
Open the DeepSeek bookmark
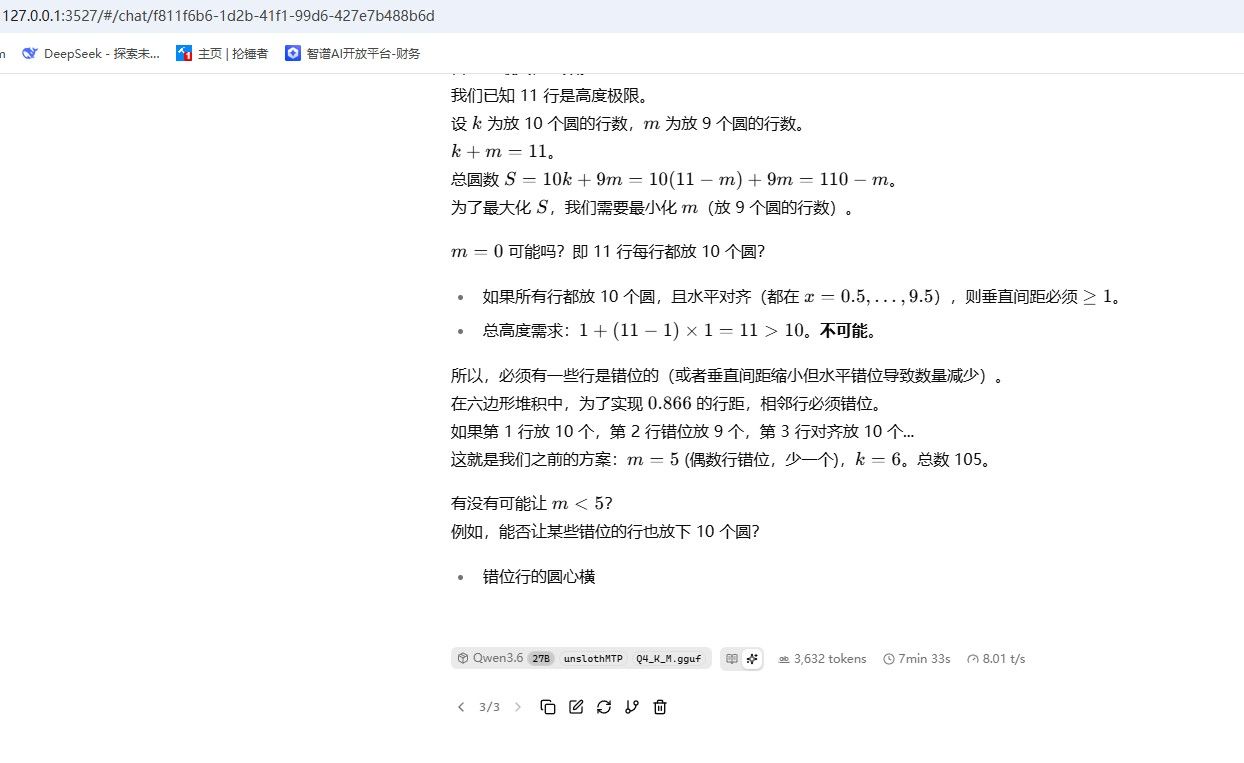[91, 54]
